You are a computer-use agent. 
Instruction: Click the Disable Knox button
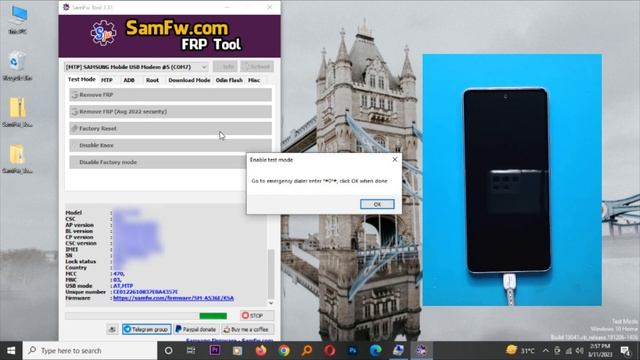[170, 145]
